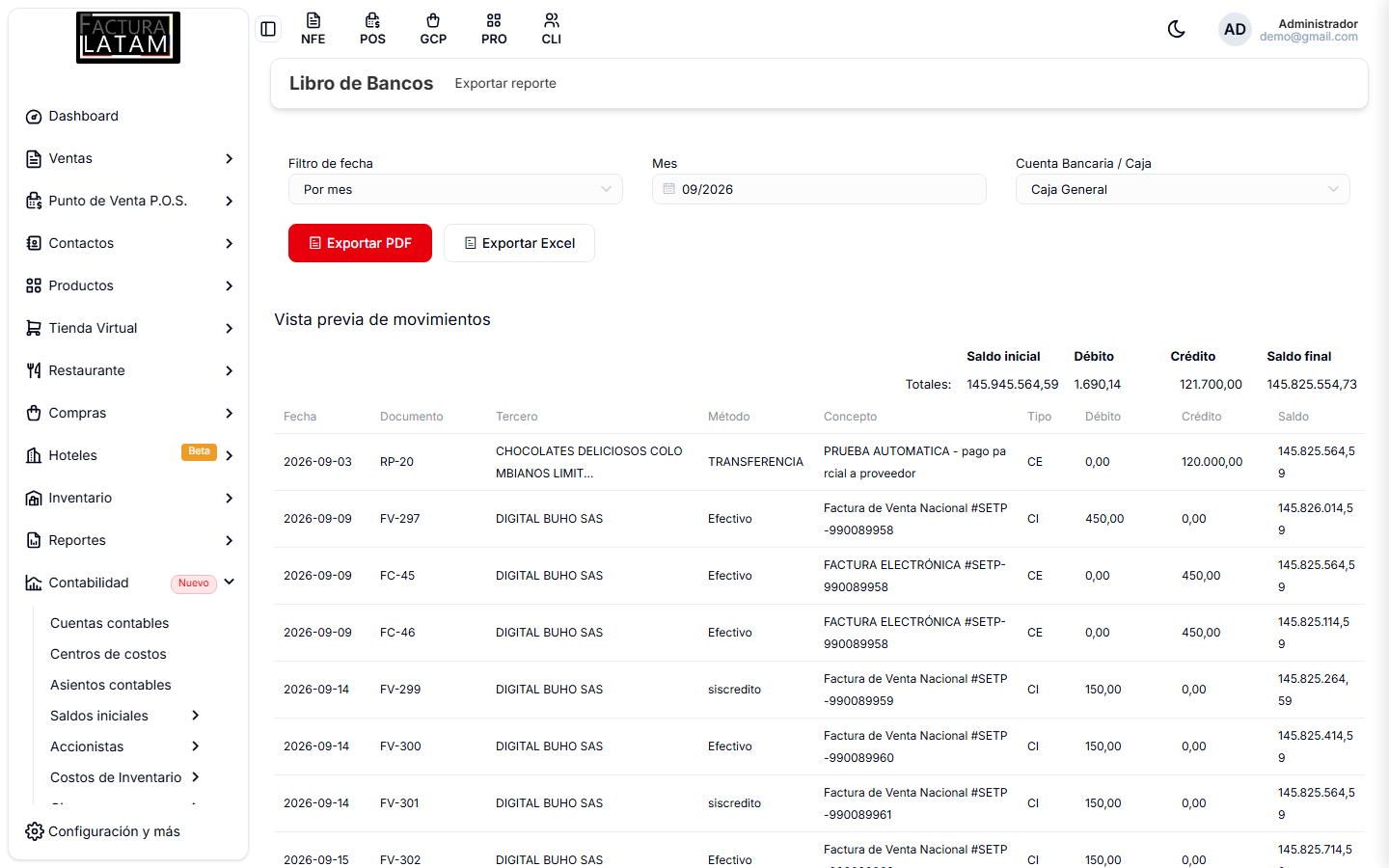
Task: Open the NFE shortcut icon
Action: click(313, 29)
